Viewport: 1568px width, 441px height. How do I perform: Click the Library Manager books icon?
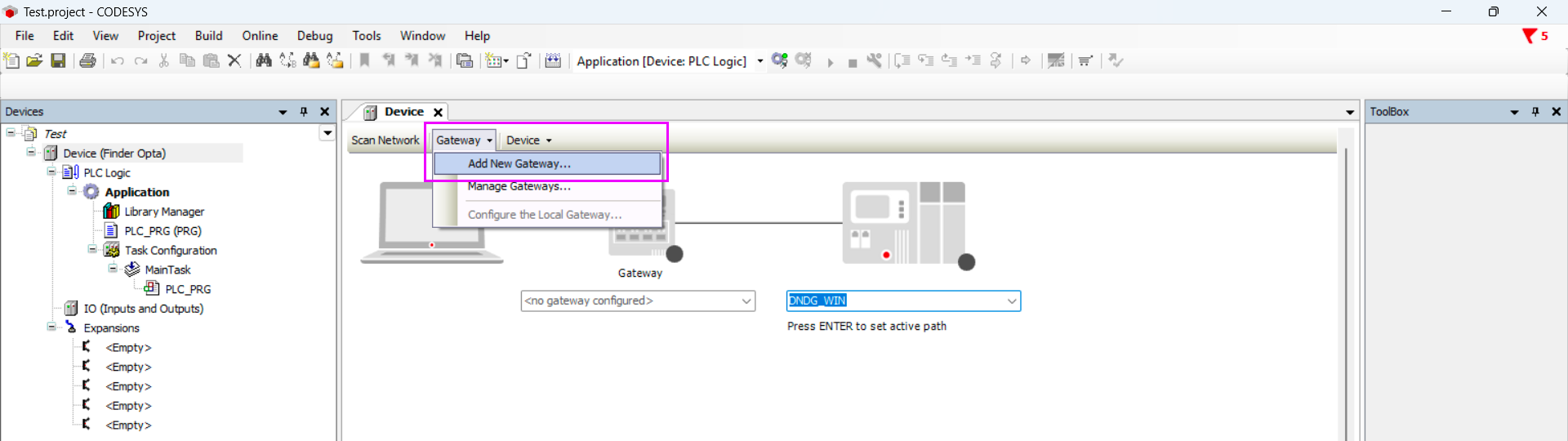point(111,212)
